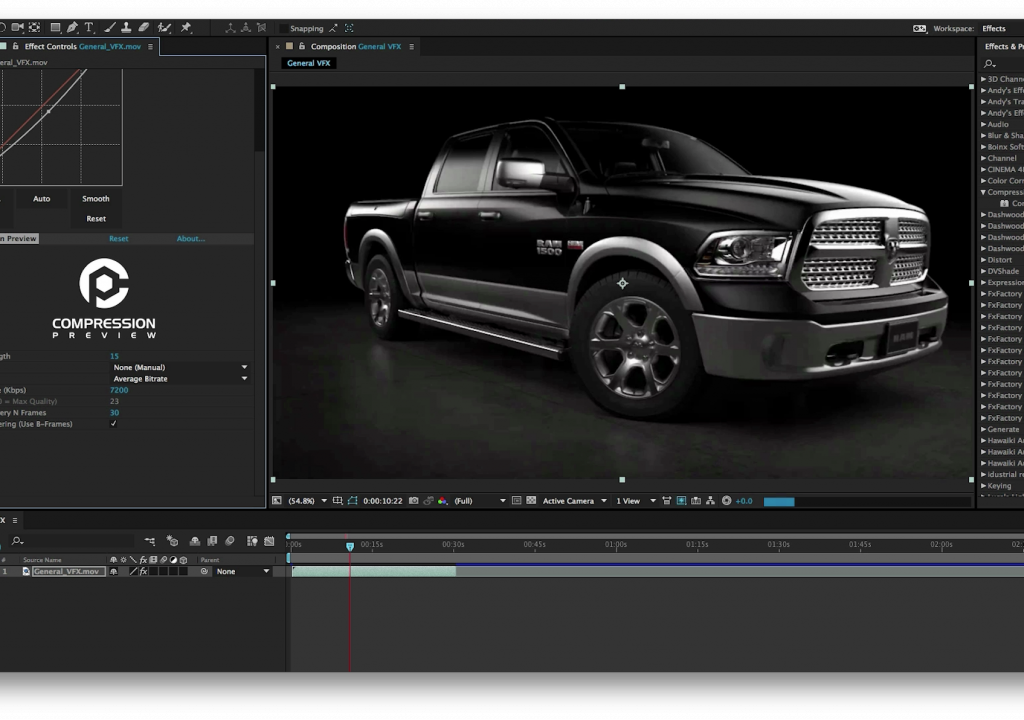This screenshot has width=1024, height=720.
Task: Click the grid and guide options icon
Action: click(x=338, y=500)
